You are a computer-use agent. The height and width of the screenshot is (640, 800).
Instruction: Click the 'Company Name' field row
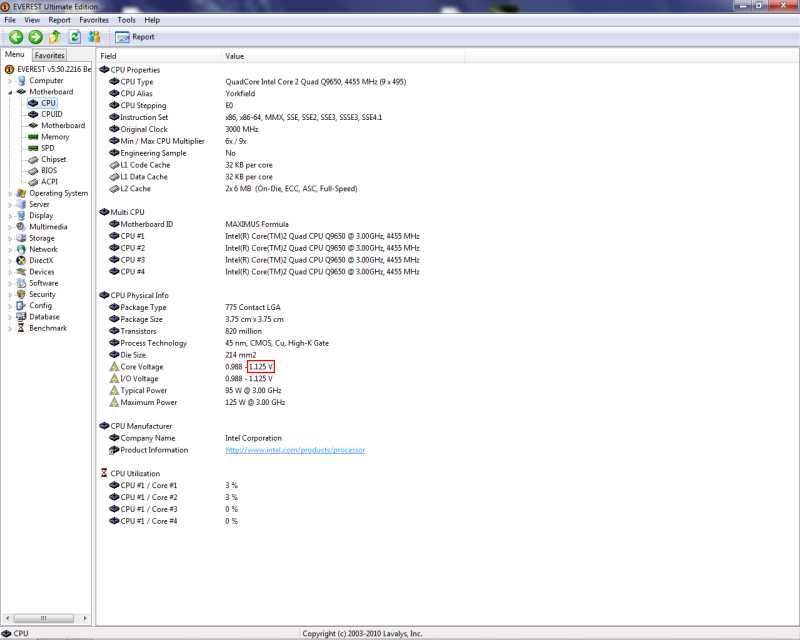click(x=147, y=438)
